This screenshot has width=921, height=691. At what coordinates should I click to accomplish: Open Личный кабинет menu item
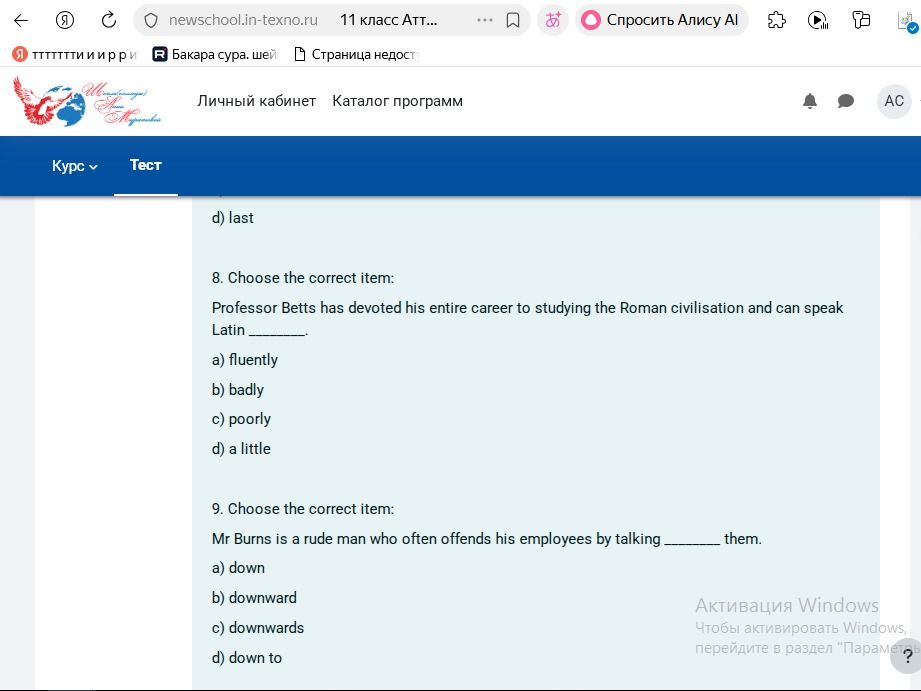point(257,101)
